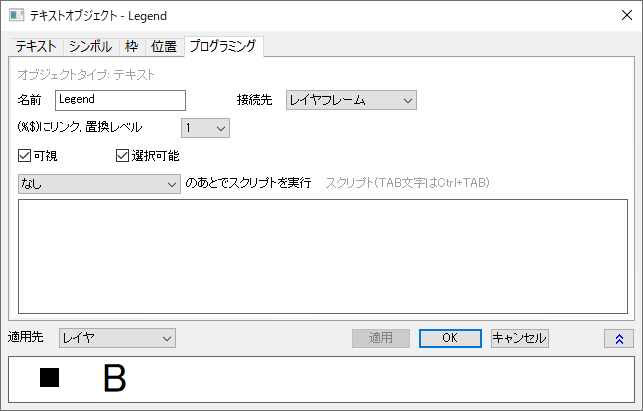This screenshot has height=411, width=643.
Task: Collapse preview with double-chevron button
Action: click(x=619, y=339)
